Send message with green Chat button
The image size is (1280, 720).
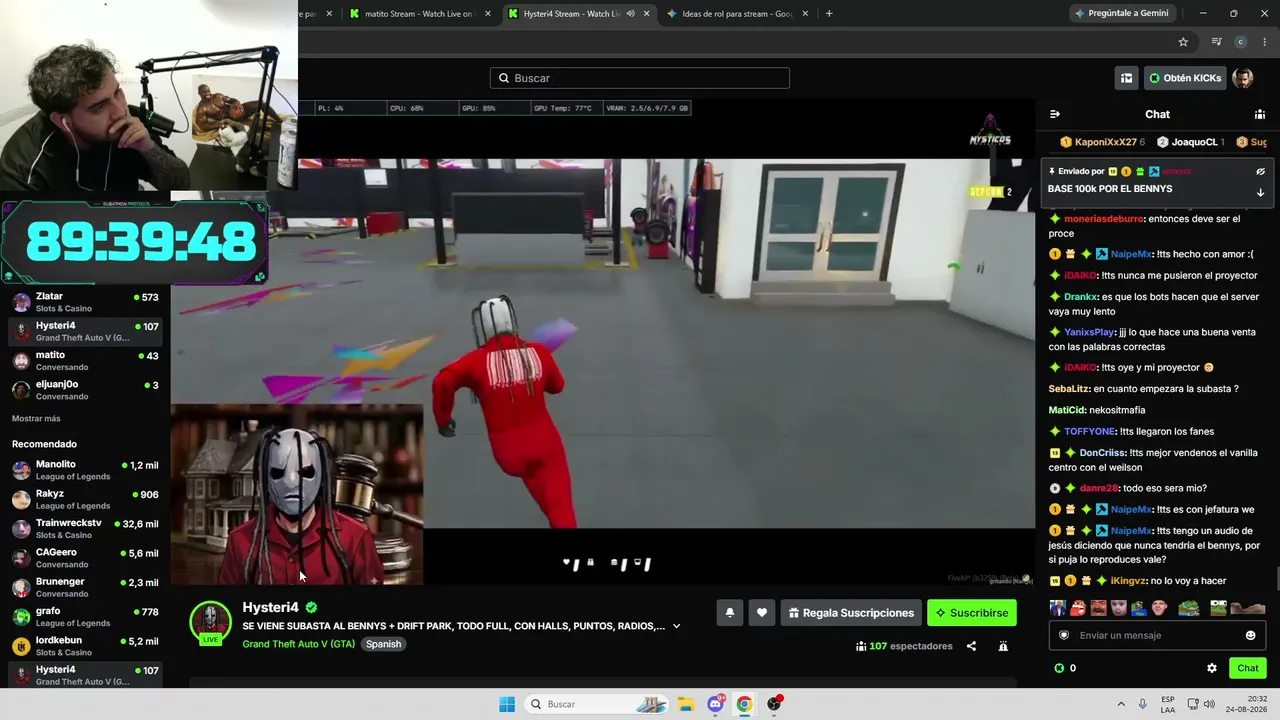1248,668
